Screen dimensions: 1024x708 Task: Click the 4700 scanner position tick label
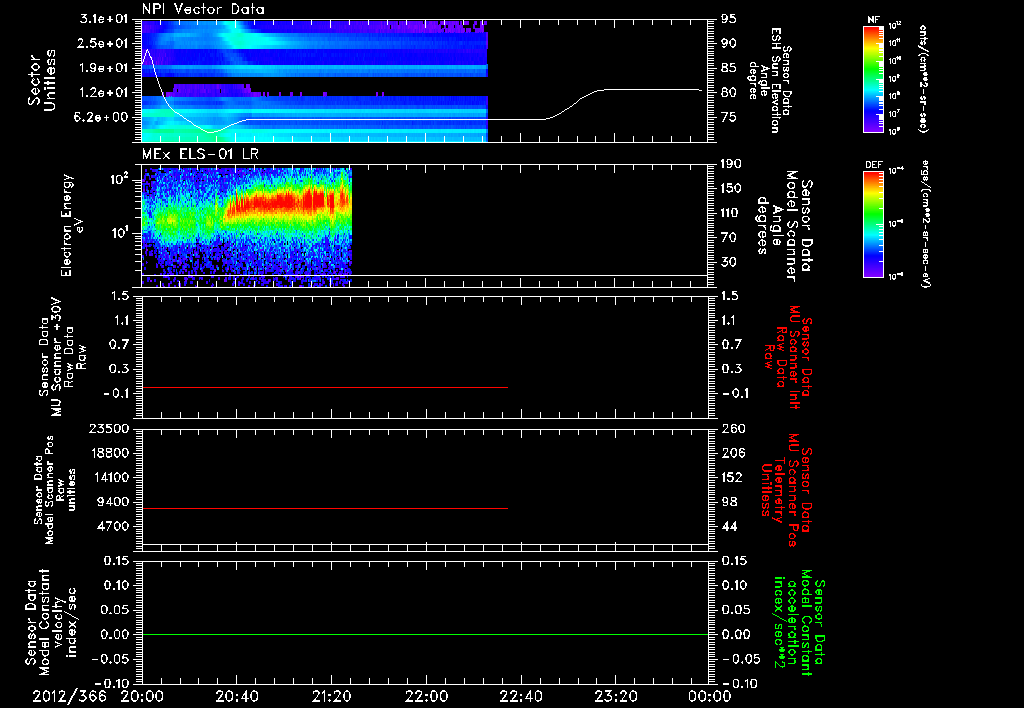[114, 526]
